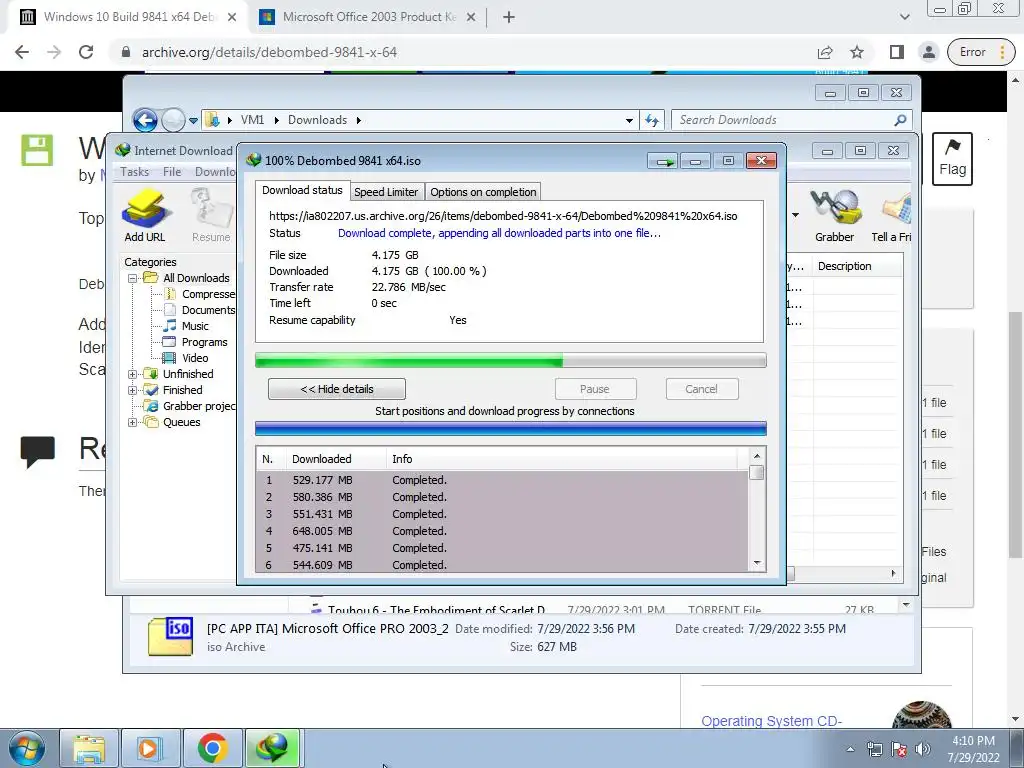
Task: Click the Chrome taskbar icon
Action: click(x=212, y=748)
